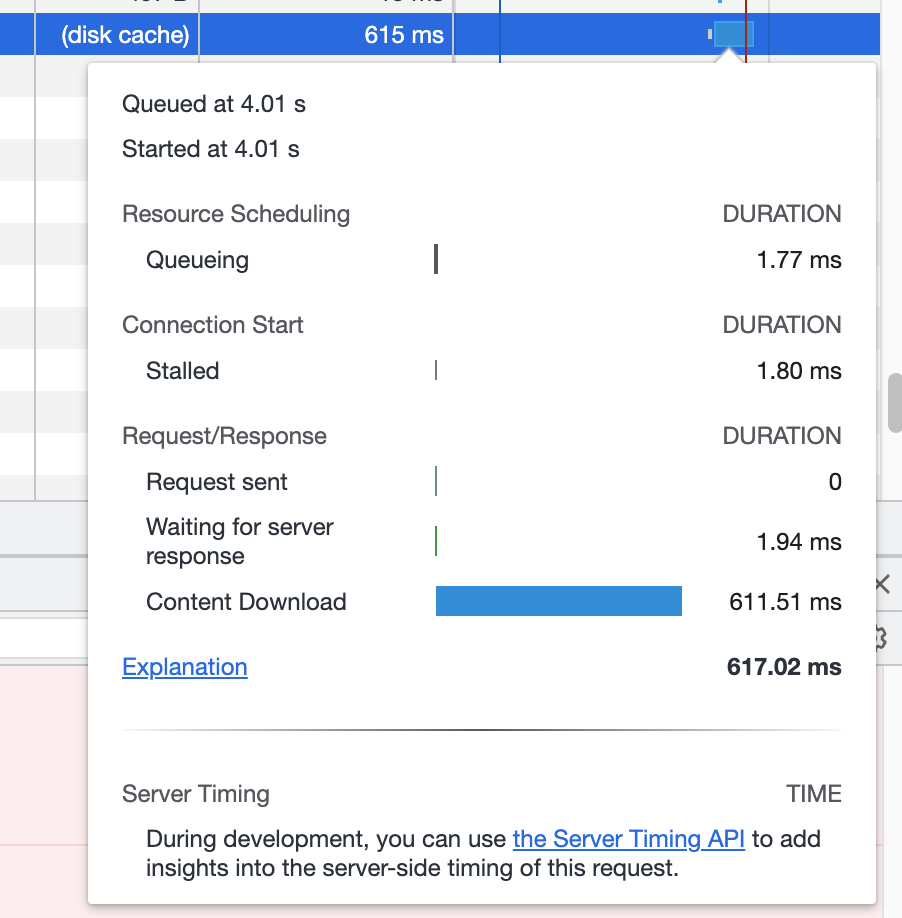Click the total 617.02 ms value
902x918 pixels.
pos(784,667)
